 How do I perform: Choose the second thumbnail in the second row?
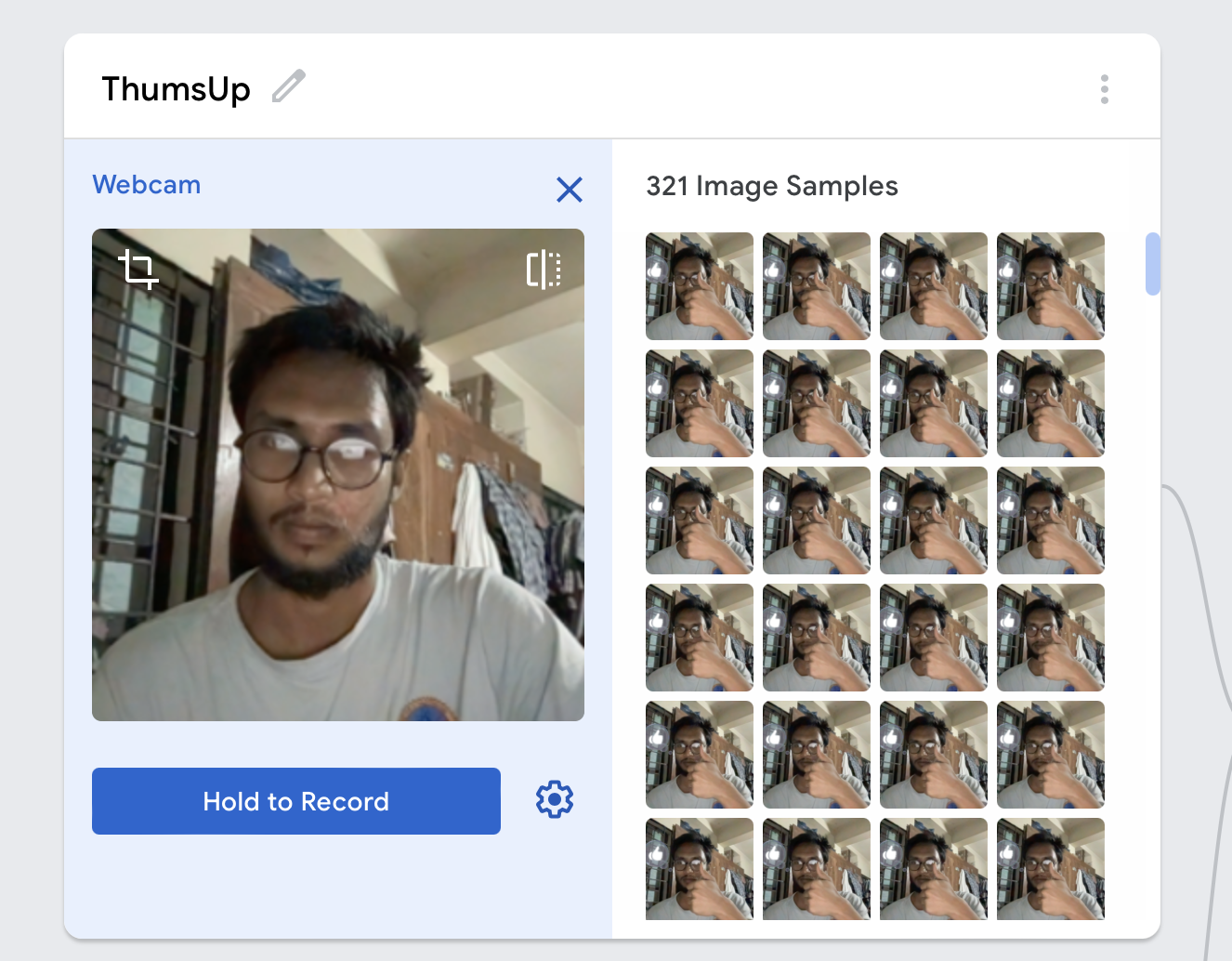click(x=817, y=403)
